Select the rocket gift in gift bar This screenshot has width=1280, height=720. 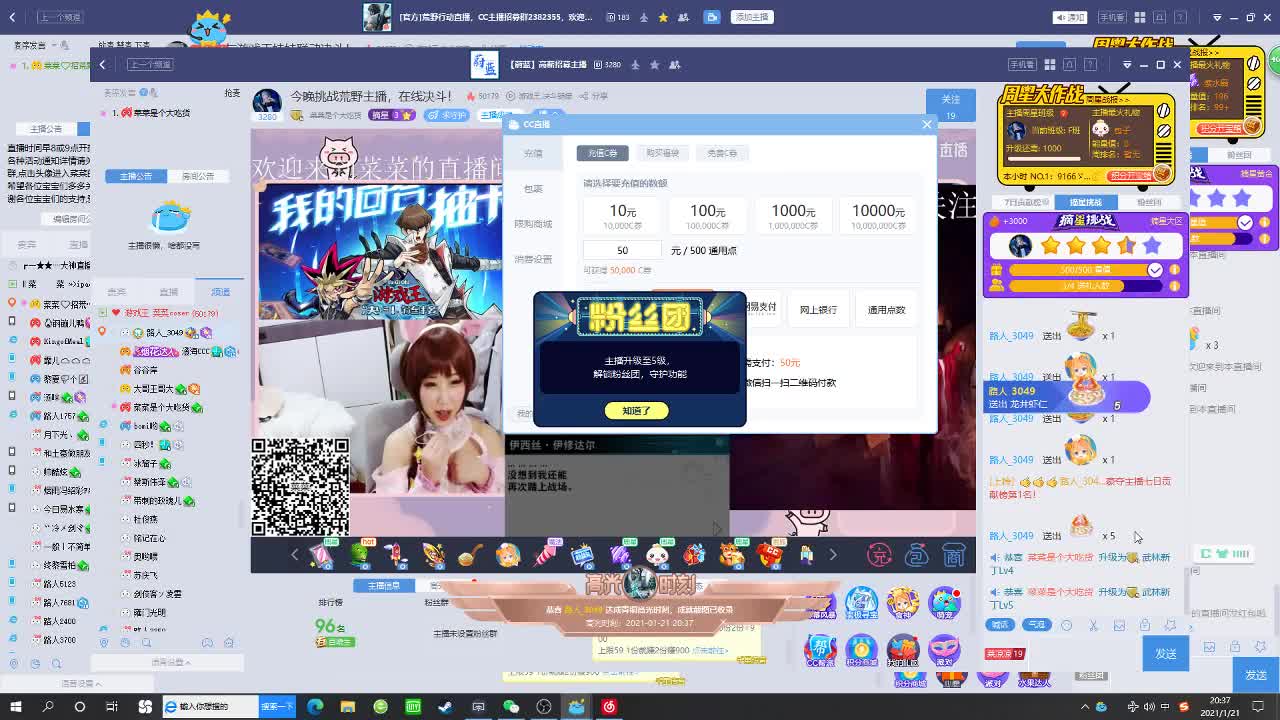coord(397,554)
